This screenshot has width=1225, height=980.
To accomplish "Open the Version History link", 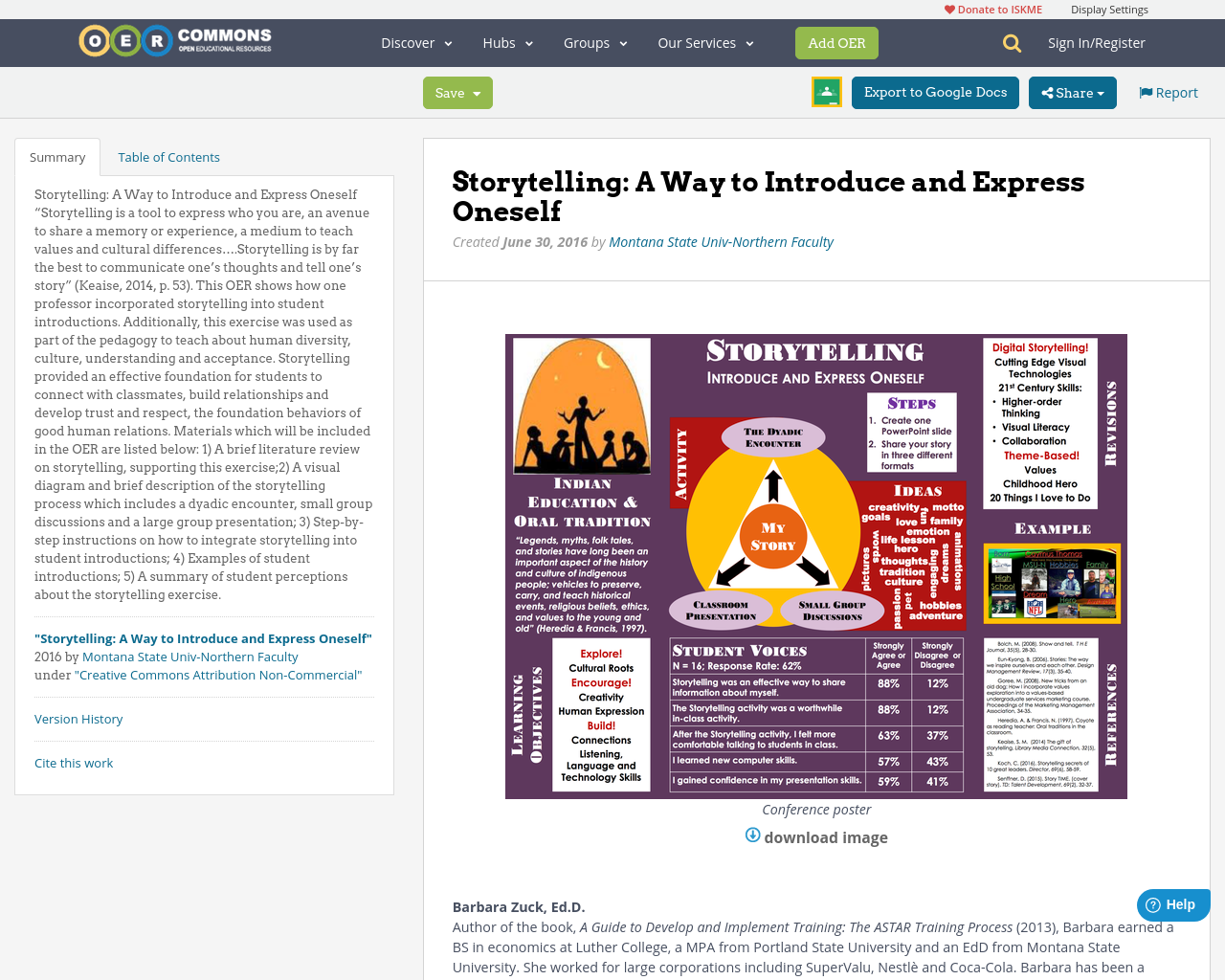I will tap(78, 718).
